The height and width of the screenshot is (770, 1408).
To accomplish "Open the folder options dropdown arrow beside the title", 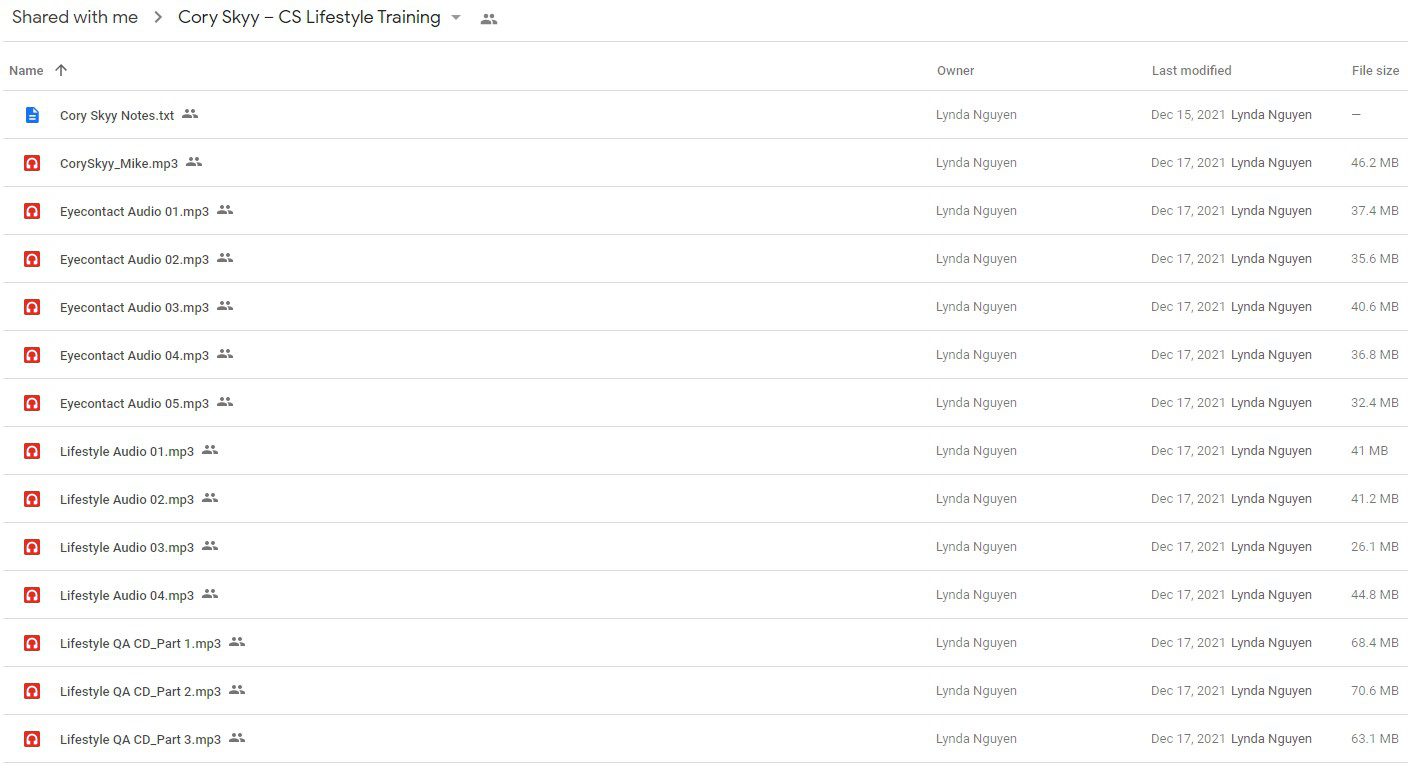I will [x=456, y=18].
